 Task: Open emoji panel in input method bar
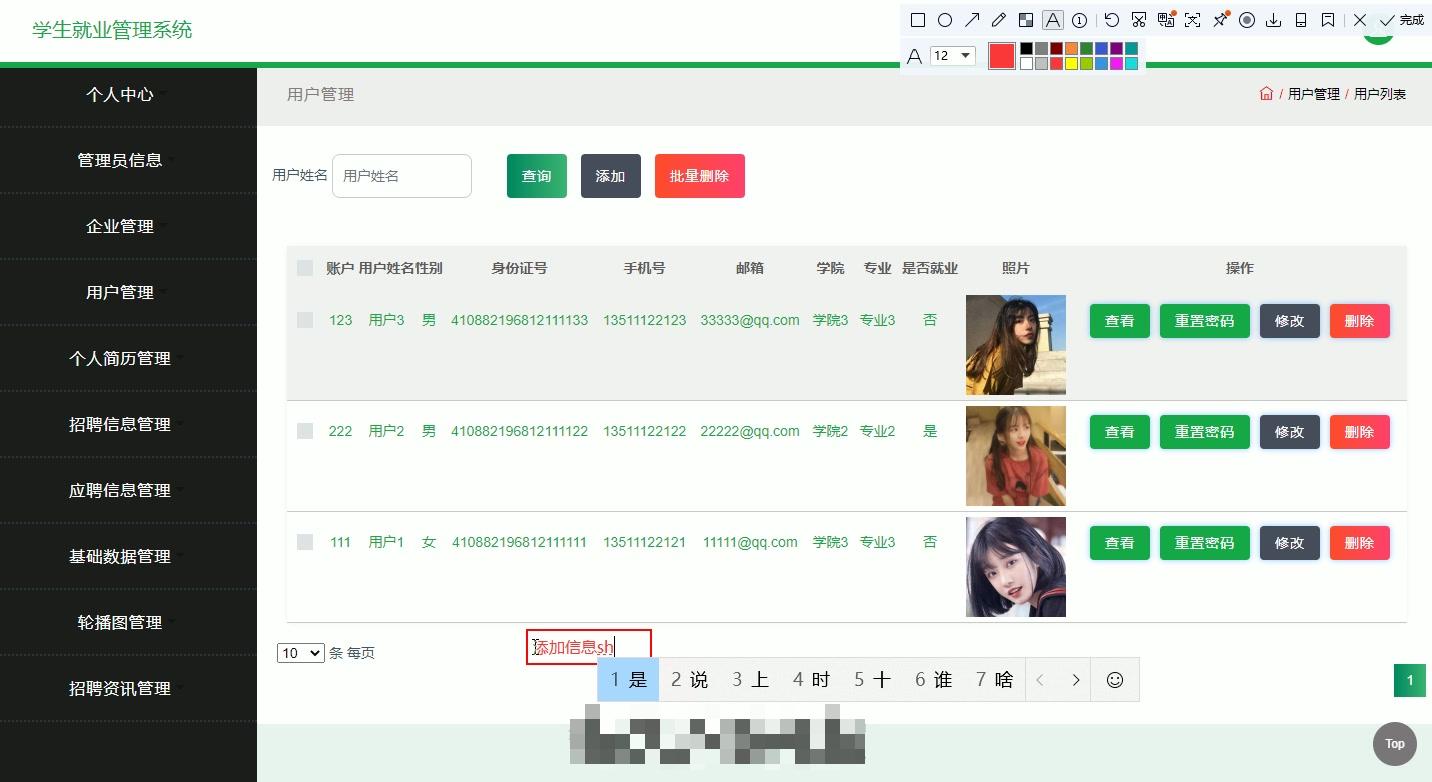[1115, 680]
